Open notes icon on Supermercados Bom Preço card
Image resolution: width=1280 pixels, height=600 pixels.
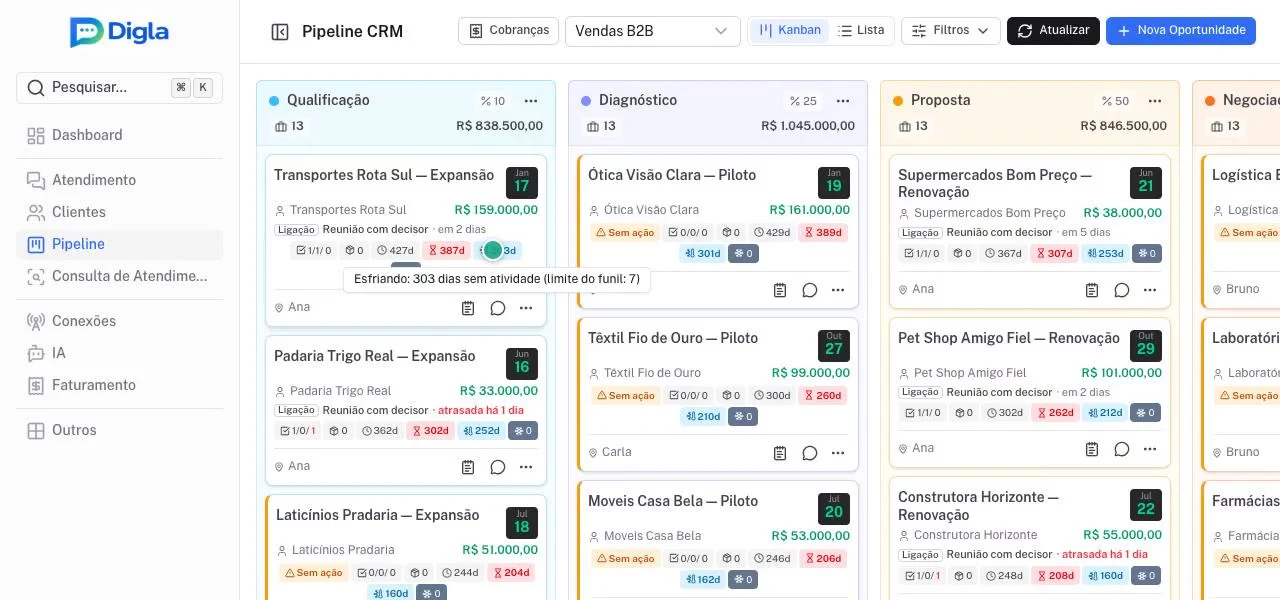tap(1092, 290)
